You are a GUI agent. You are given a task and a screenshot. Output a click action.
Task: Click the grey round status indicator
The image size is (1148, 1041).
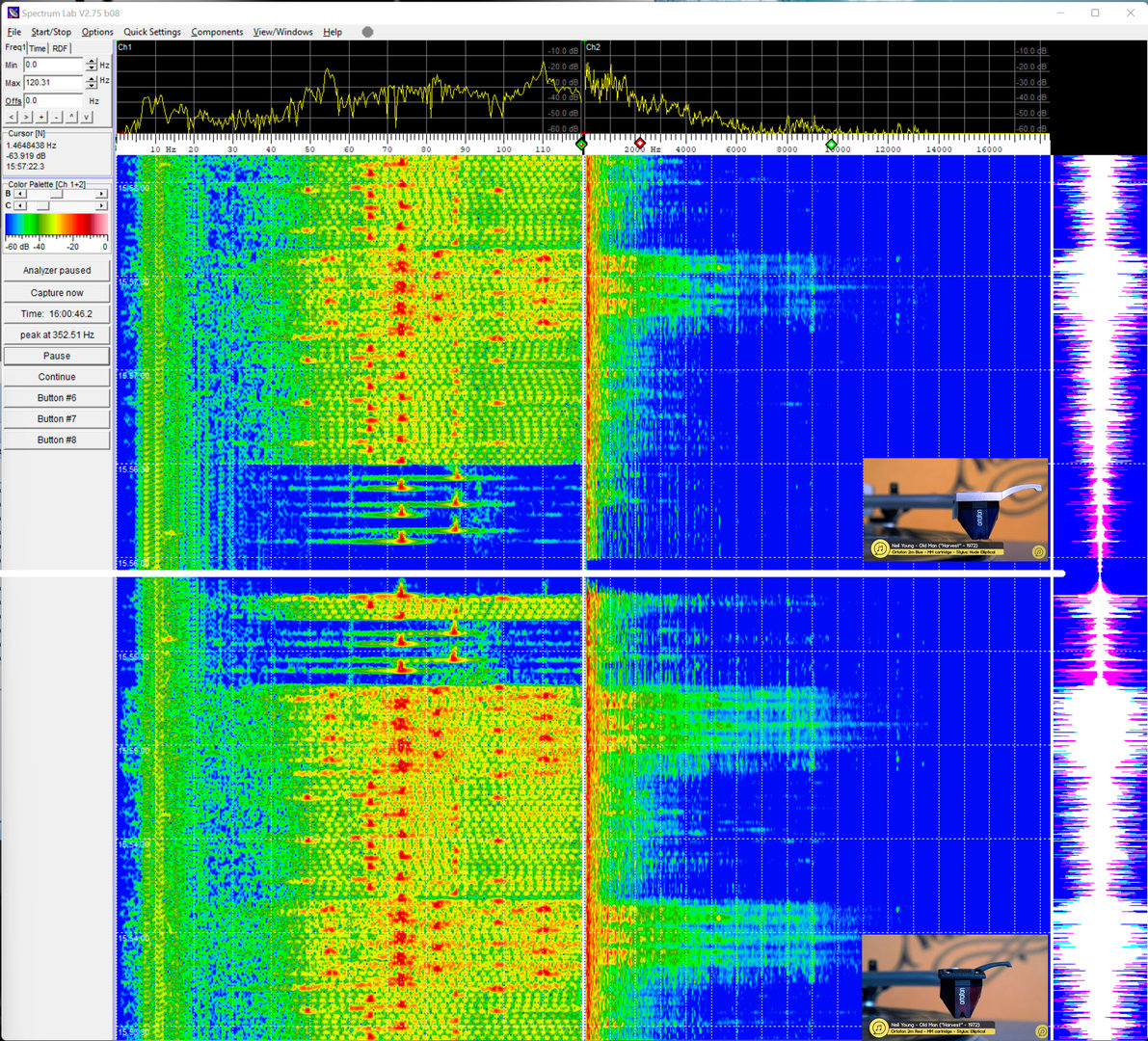[x=367, y=32]
